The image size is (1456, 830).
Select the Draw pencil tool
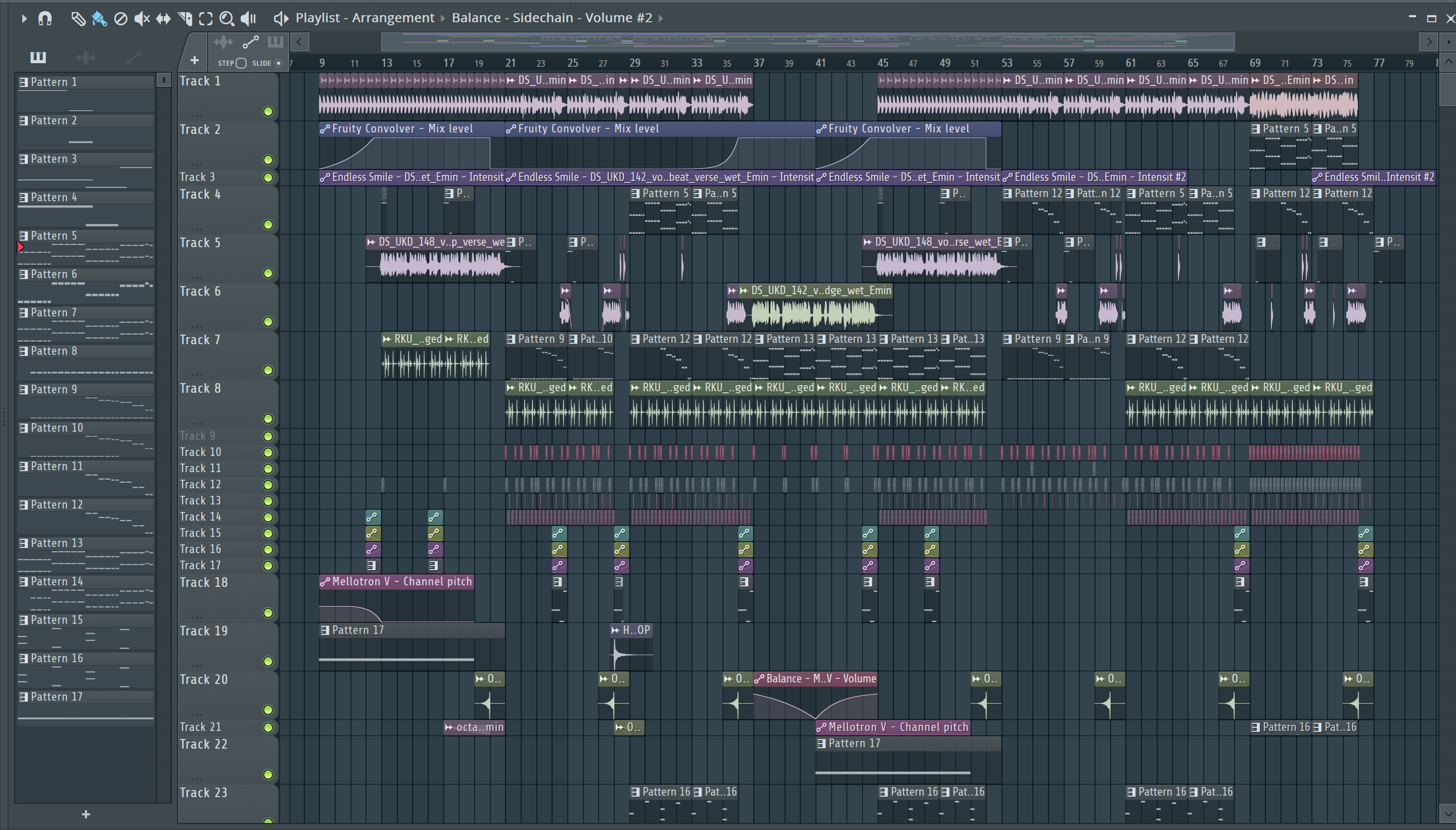coord(78,19)
